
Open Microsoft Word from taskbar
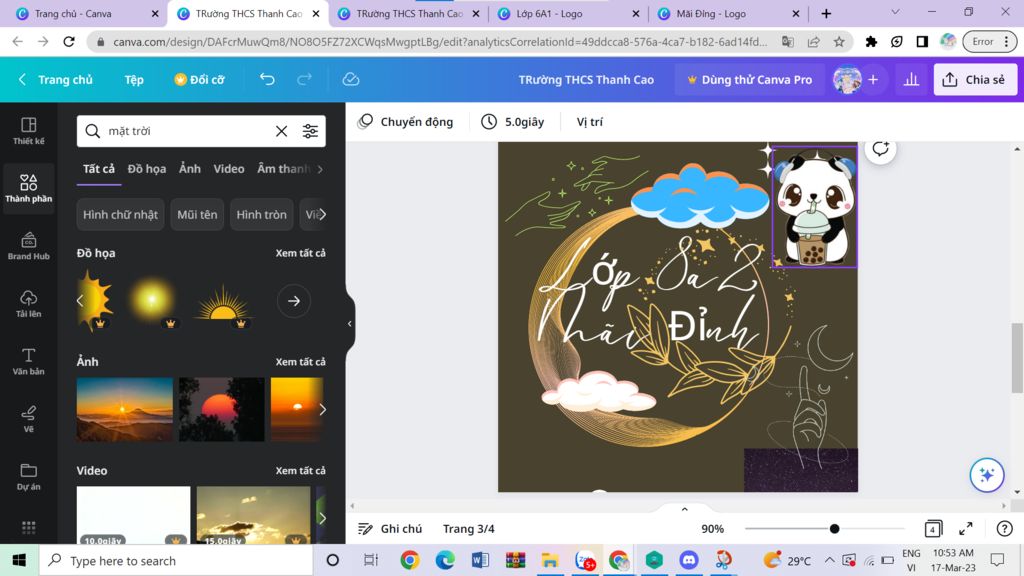480,560
